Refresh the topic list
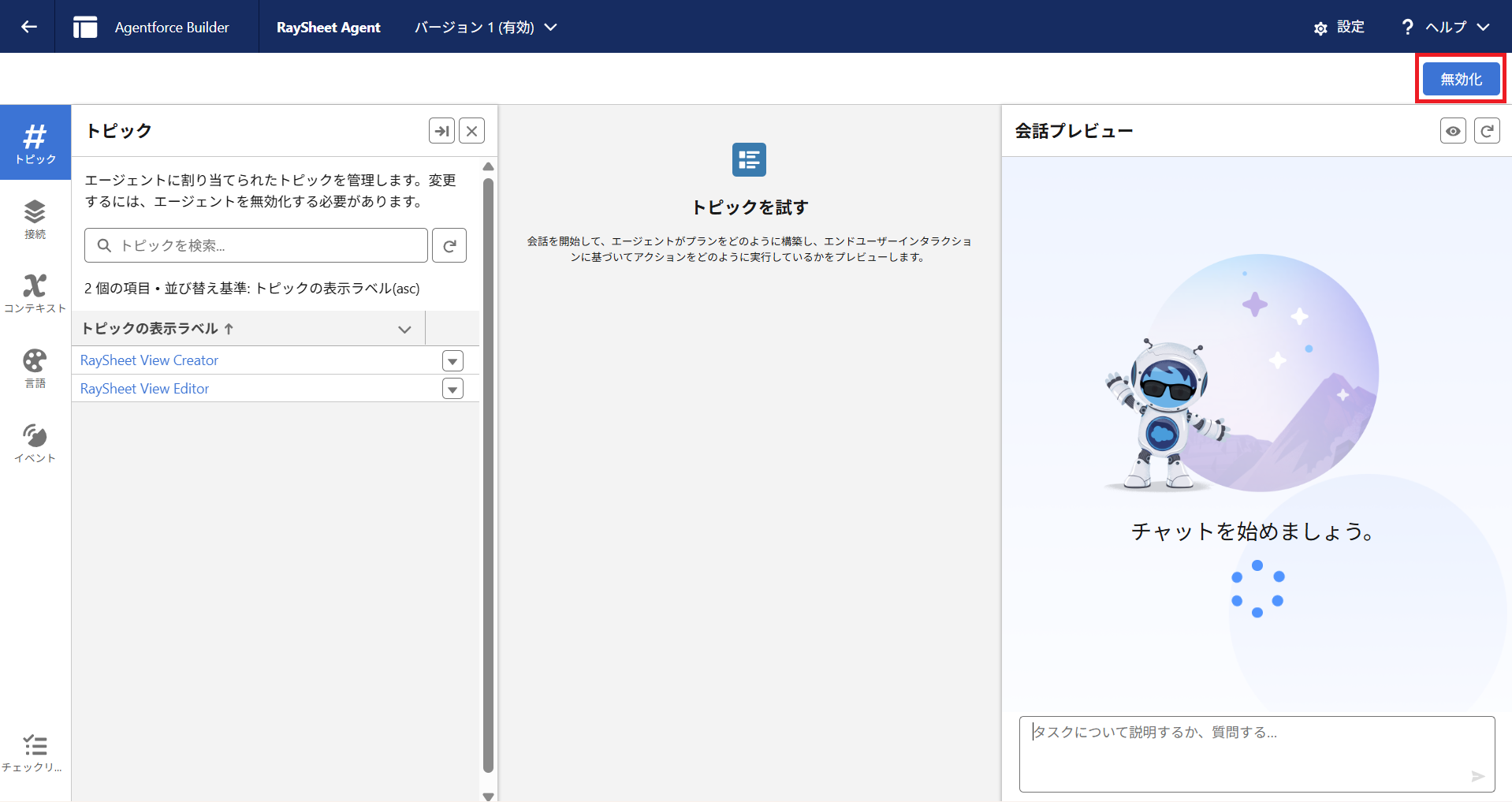The height and width of the screenshot is (802, 1512). point(449,246)
